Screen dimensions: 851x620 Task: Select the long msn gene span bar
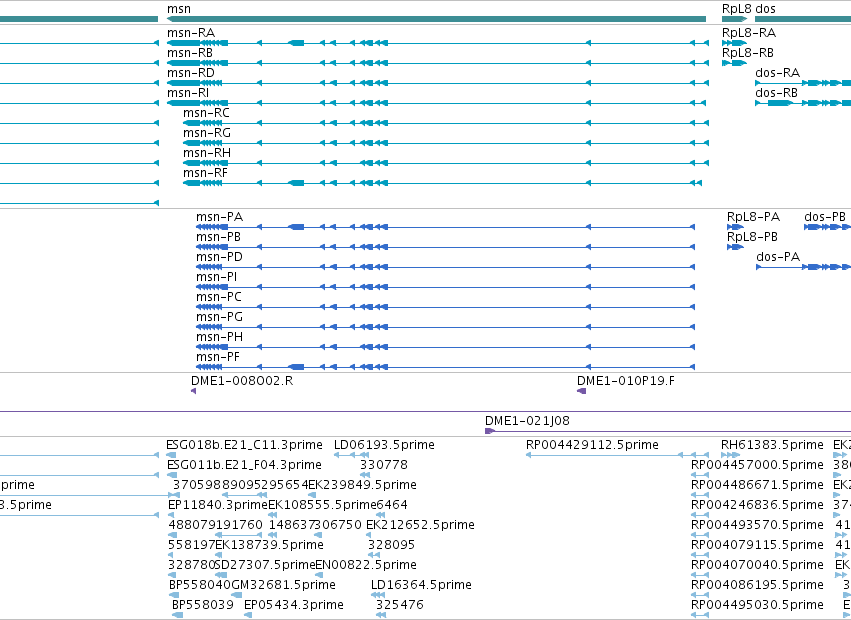pos(436,19)
